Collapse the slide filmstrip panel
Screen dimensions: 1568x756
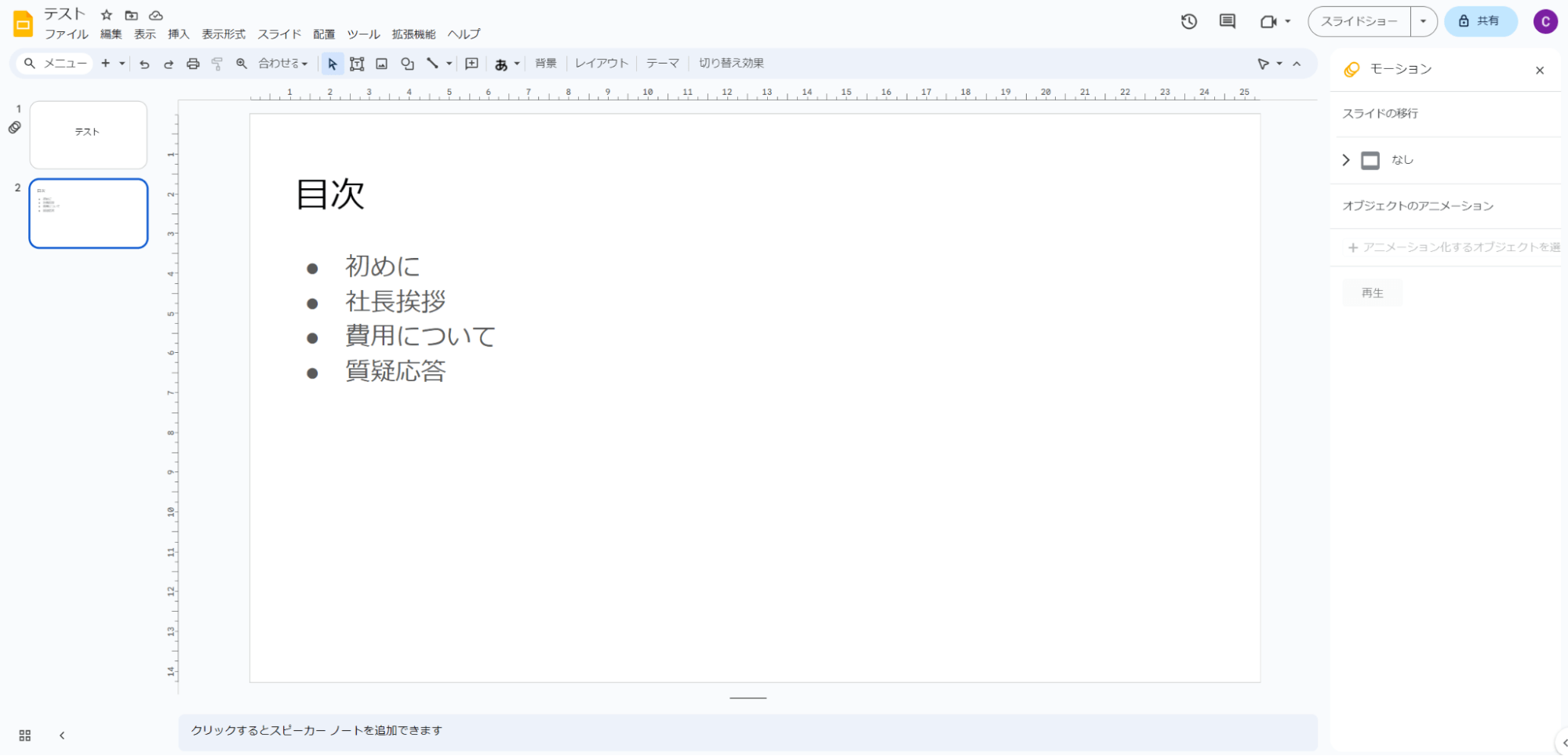click(x=62, y=736)
